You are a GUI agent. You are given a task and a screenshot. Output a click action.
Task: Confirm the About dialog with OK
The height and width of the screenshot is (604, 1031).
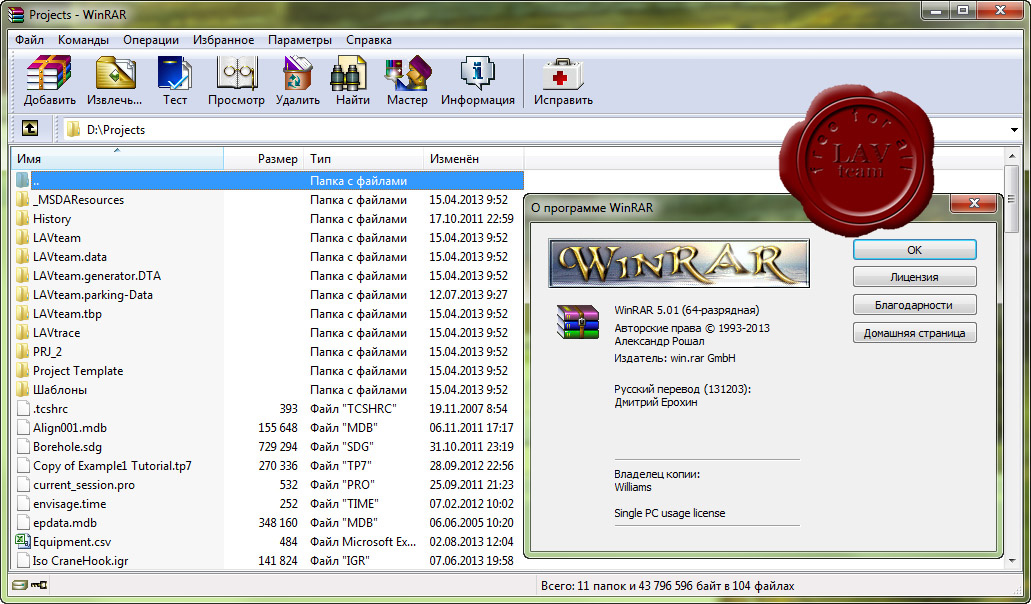pyautogui.click(x=914, y=250)
